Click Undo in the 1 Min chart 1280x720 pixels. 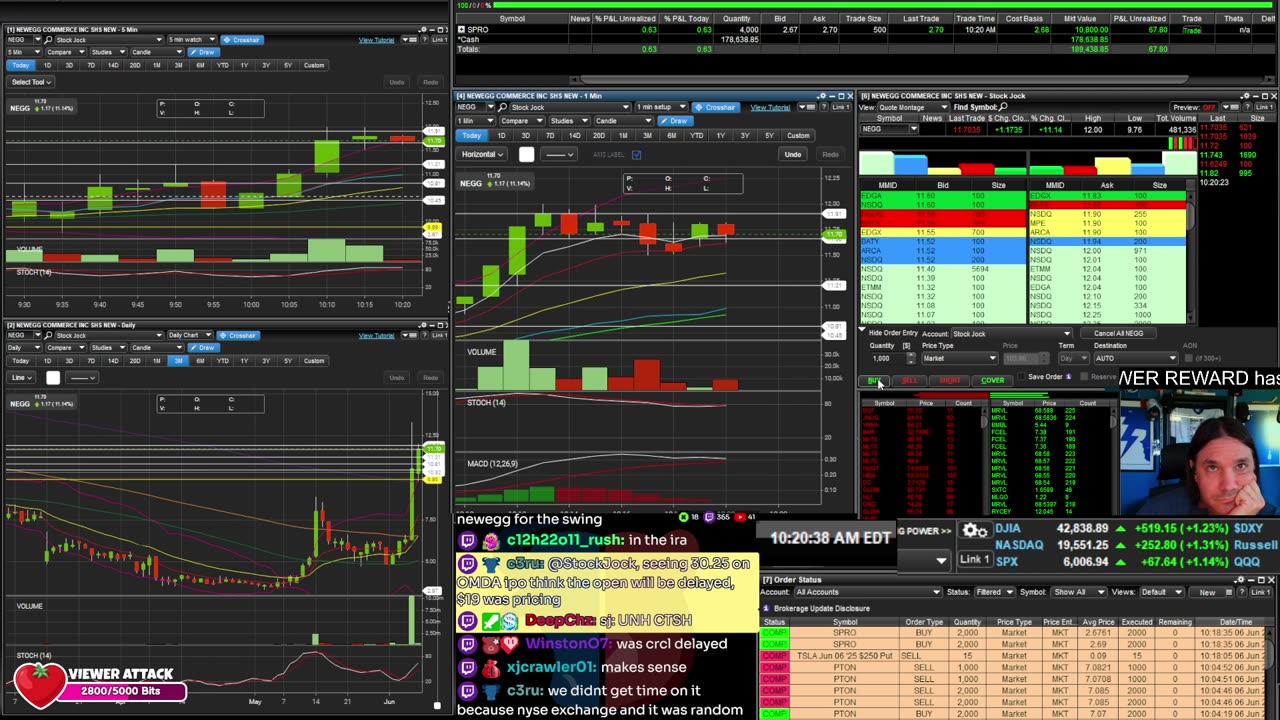(793, 154)
